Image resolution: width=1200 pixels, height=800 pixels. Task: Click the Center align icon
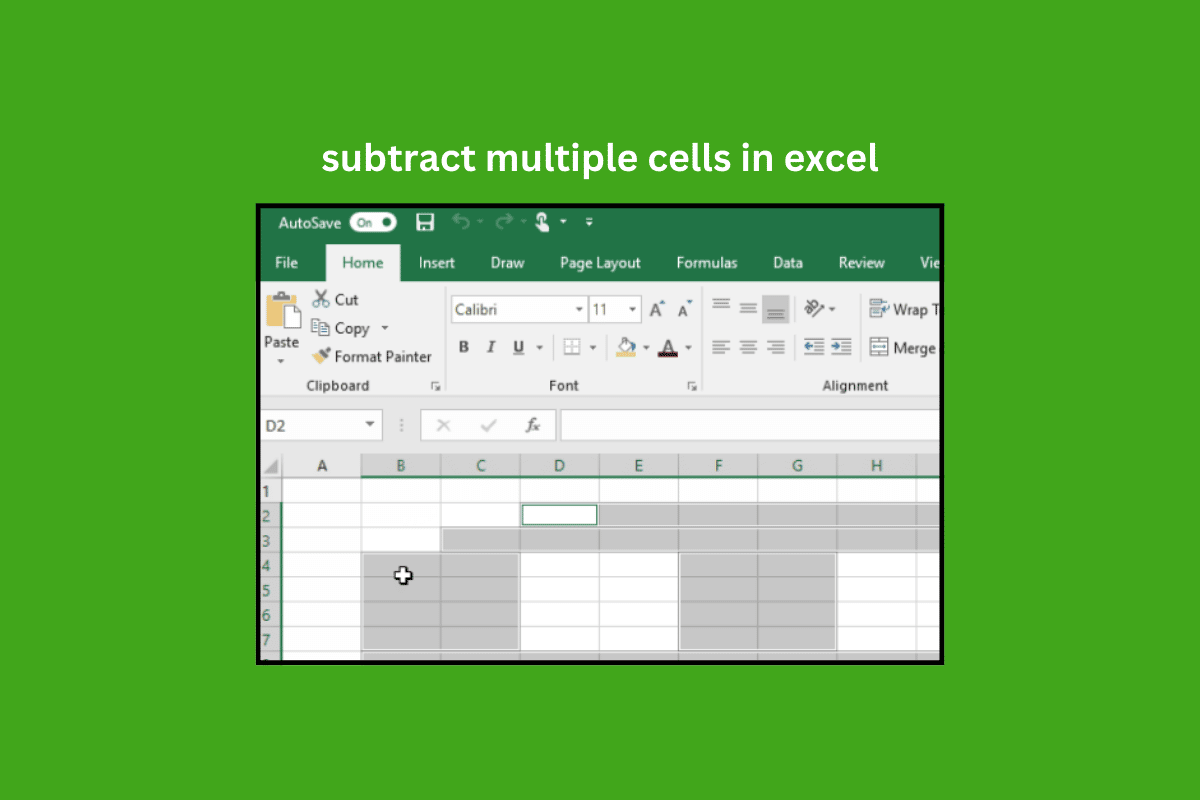748,347
